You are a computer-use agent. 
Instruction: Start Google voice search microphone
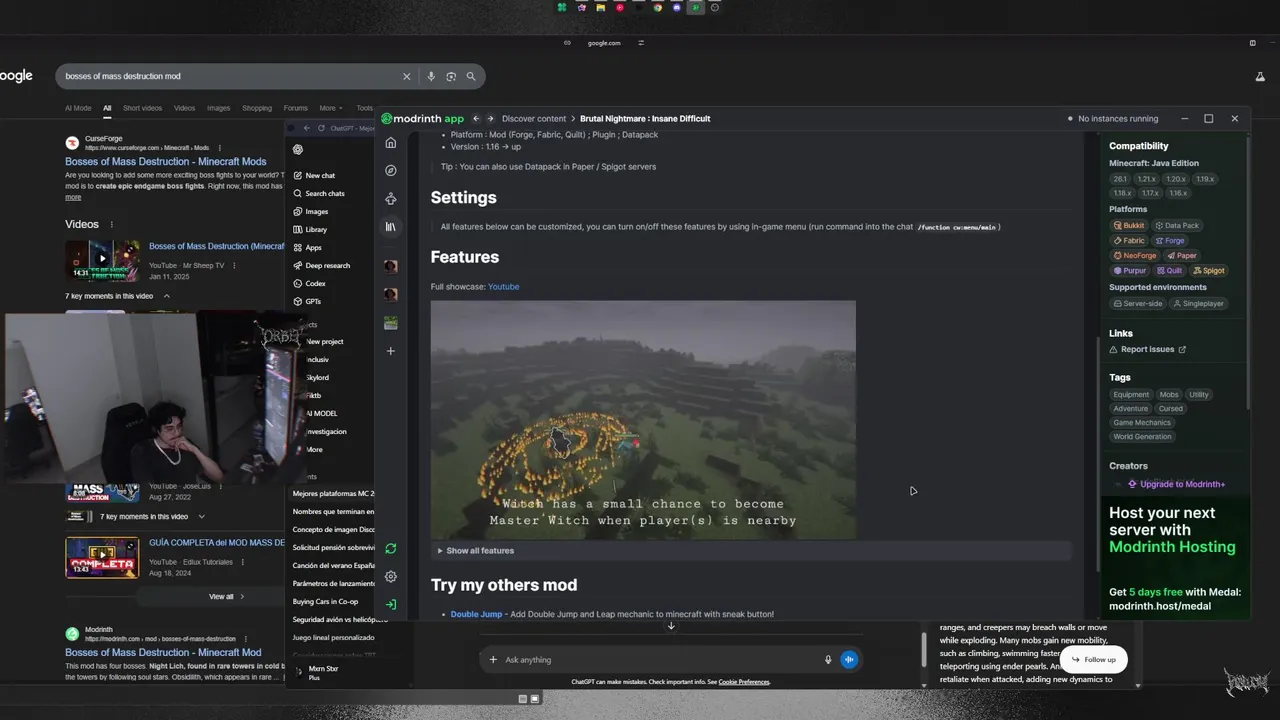click(x=431, y=76)
